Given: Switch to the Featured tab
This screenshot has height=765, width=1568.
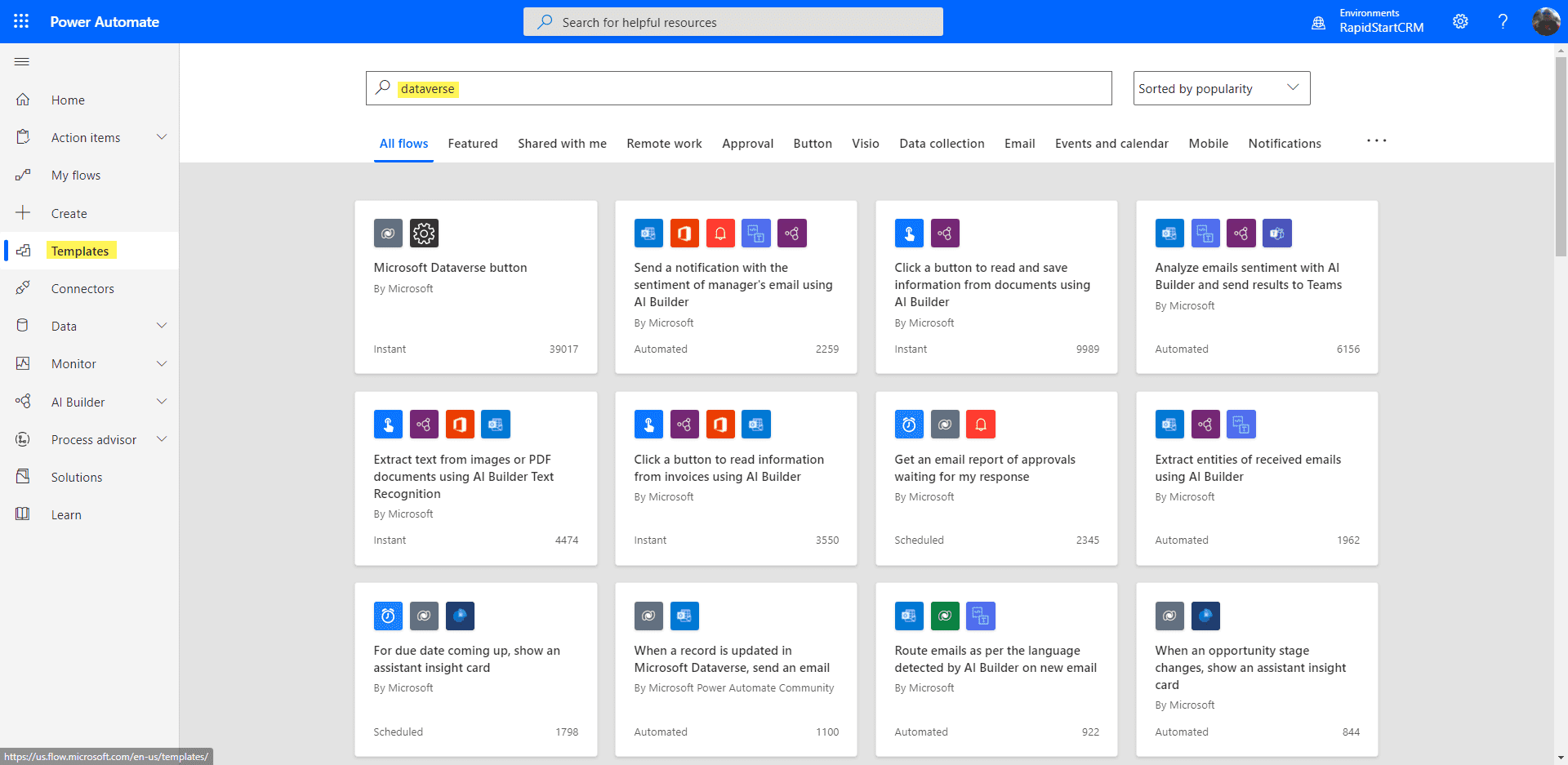Looking at the screenshot, I should pos(473,143).
